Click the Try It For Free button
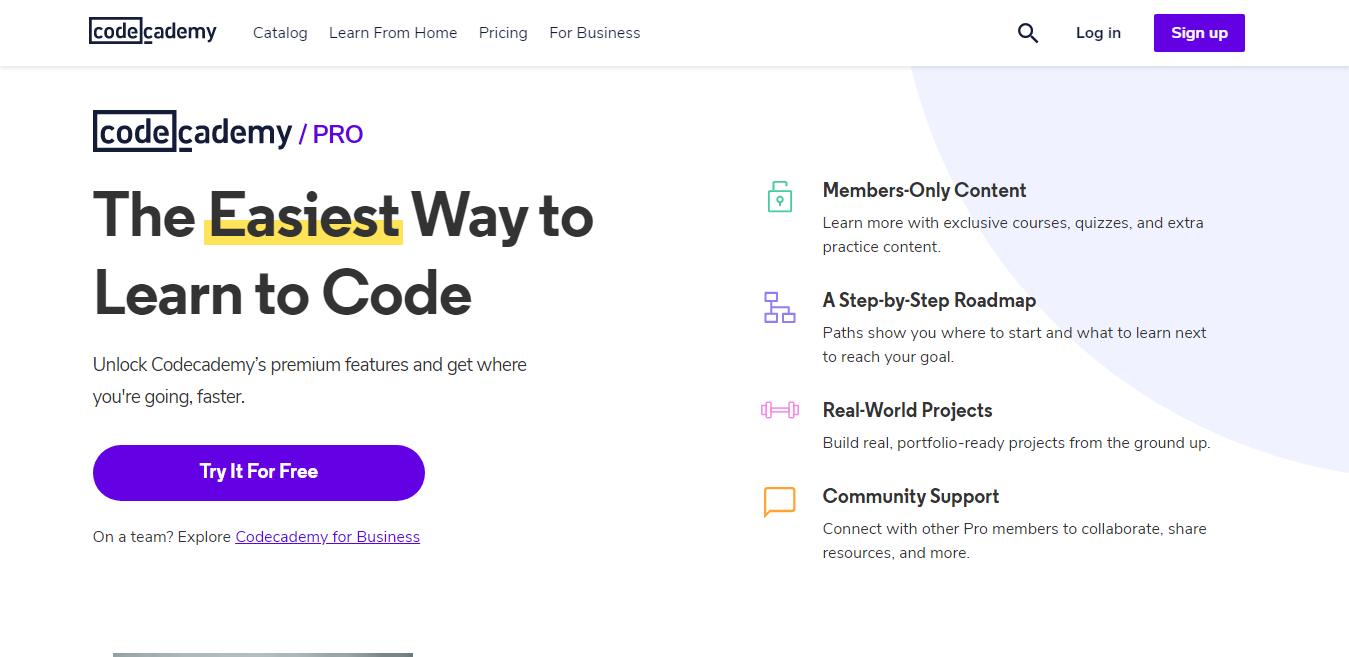 coord(258,472)
